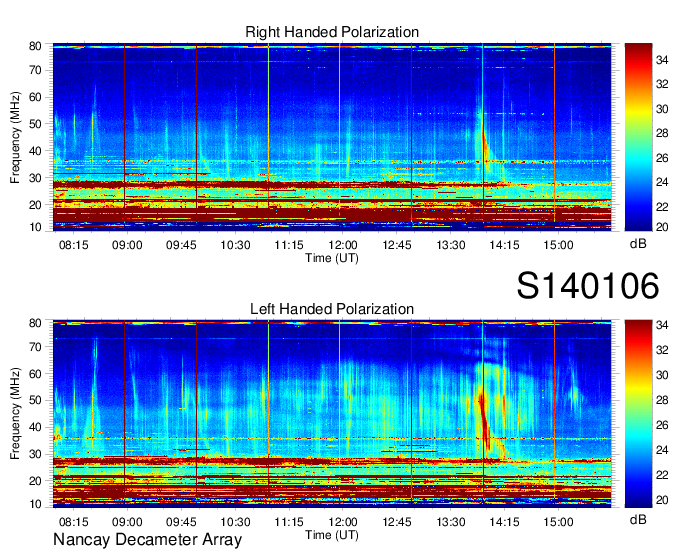
Task: Click the 34 dB value on the lower colorbar
Action: [662, 325]
